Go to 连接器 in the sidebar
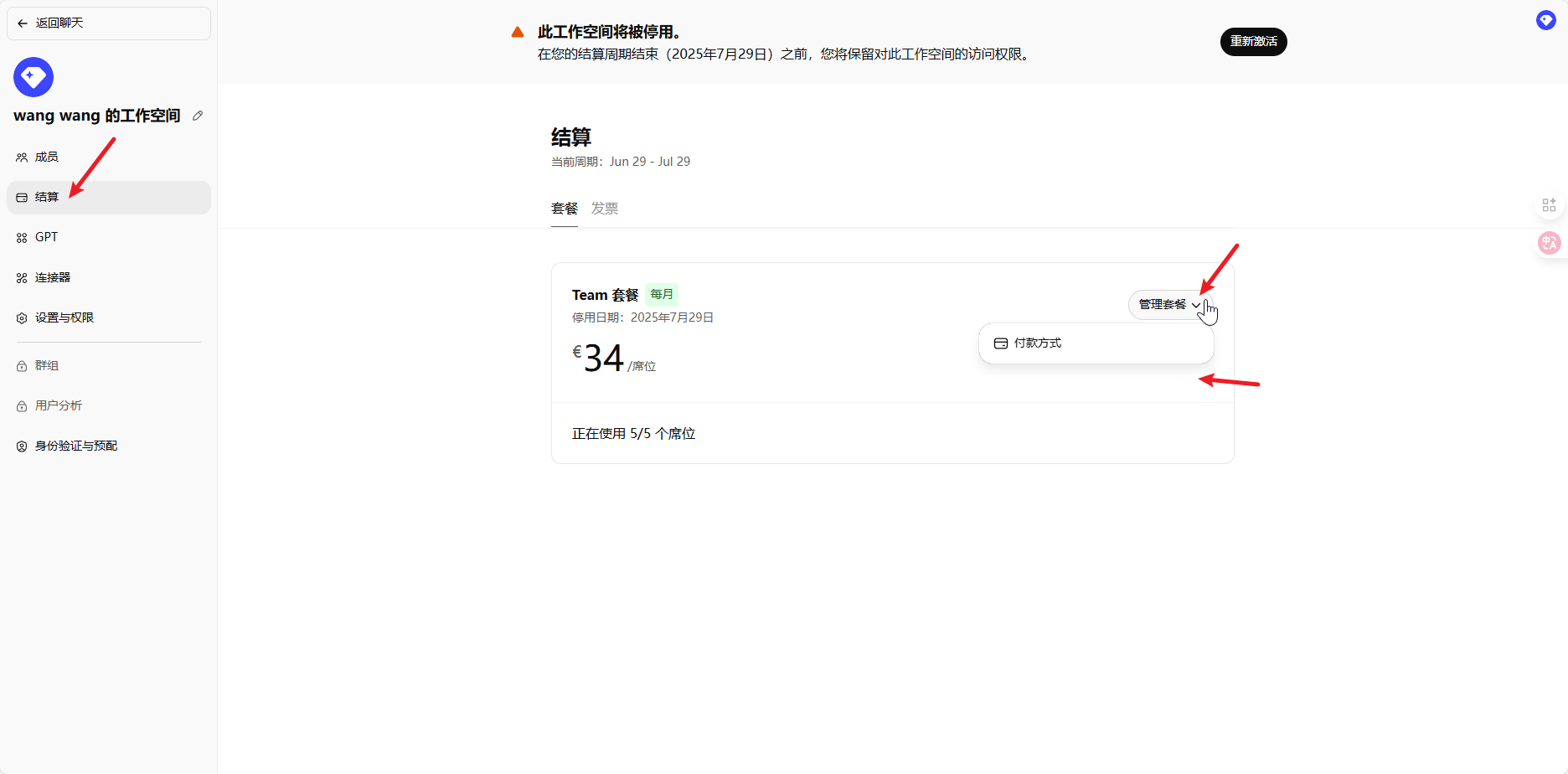Viewport: 1568px width, 774px height. click(x=53, y=278)
